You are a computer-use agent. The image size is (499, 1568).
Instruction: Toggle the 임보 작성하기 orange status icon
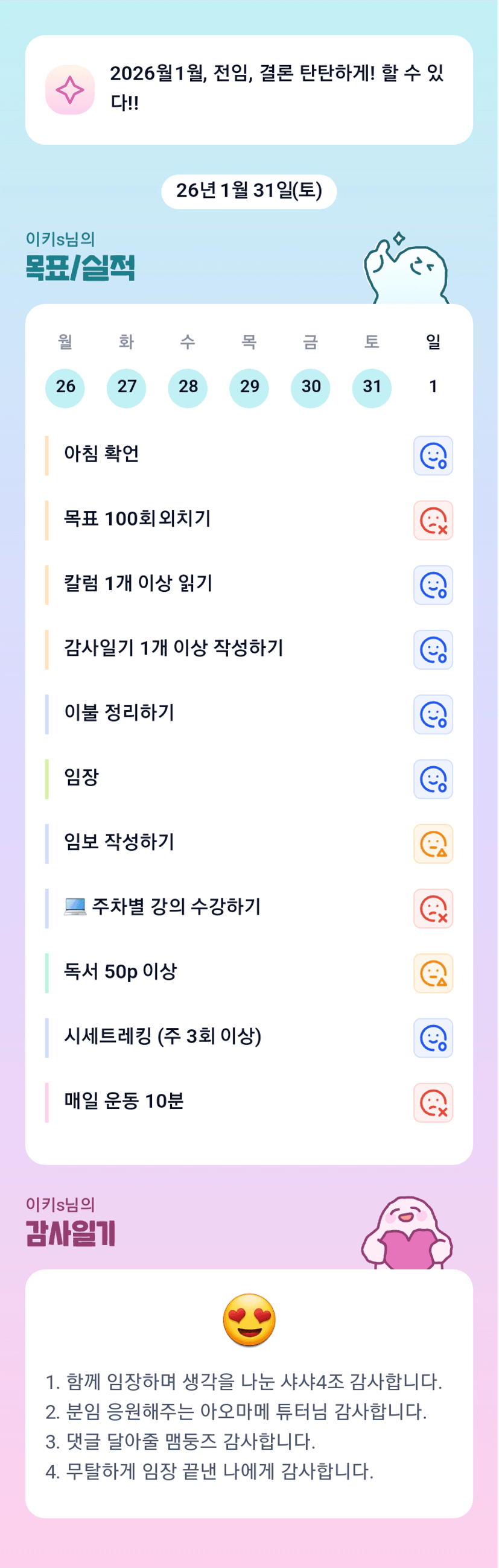pos(433,843)
